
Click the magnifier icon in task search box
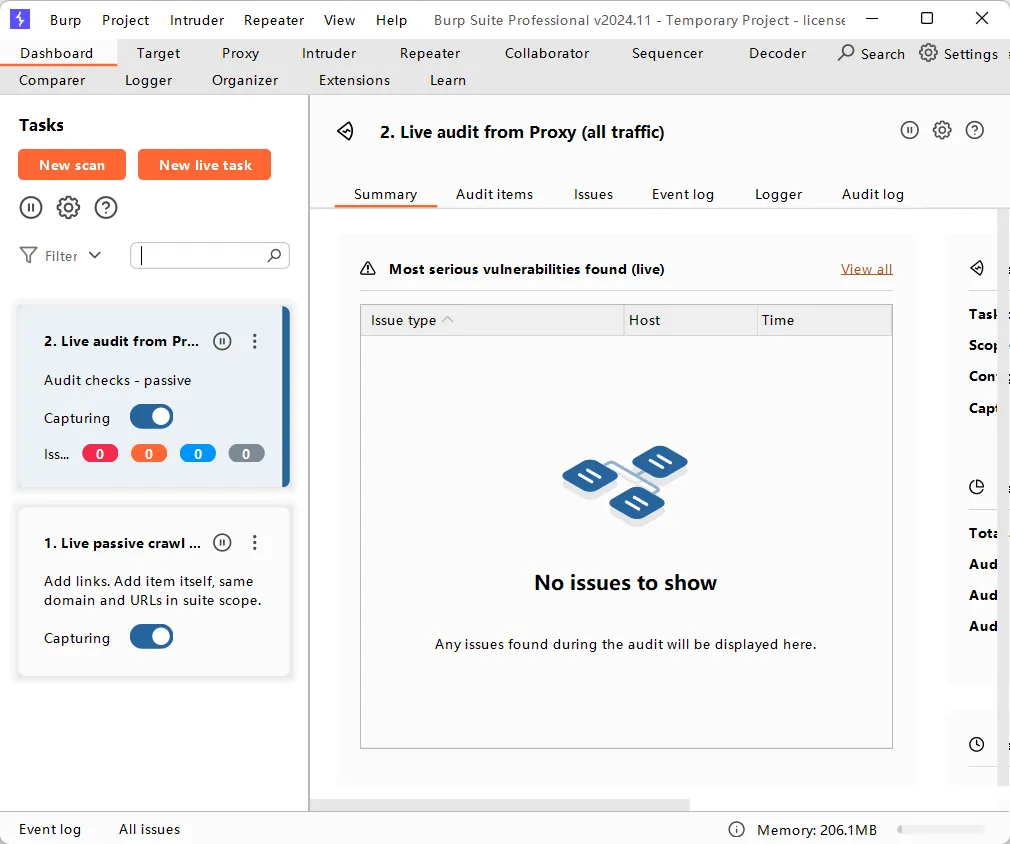274,255
